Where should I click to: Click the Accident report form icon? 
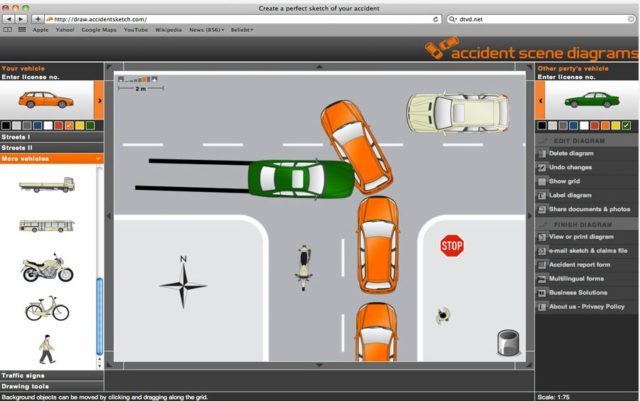click(542, 265)
